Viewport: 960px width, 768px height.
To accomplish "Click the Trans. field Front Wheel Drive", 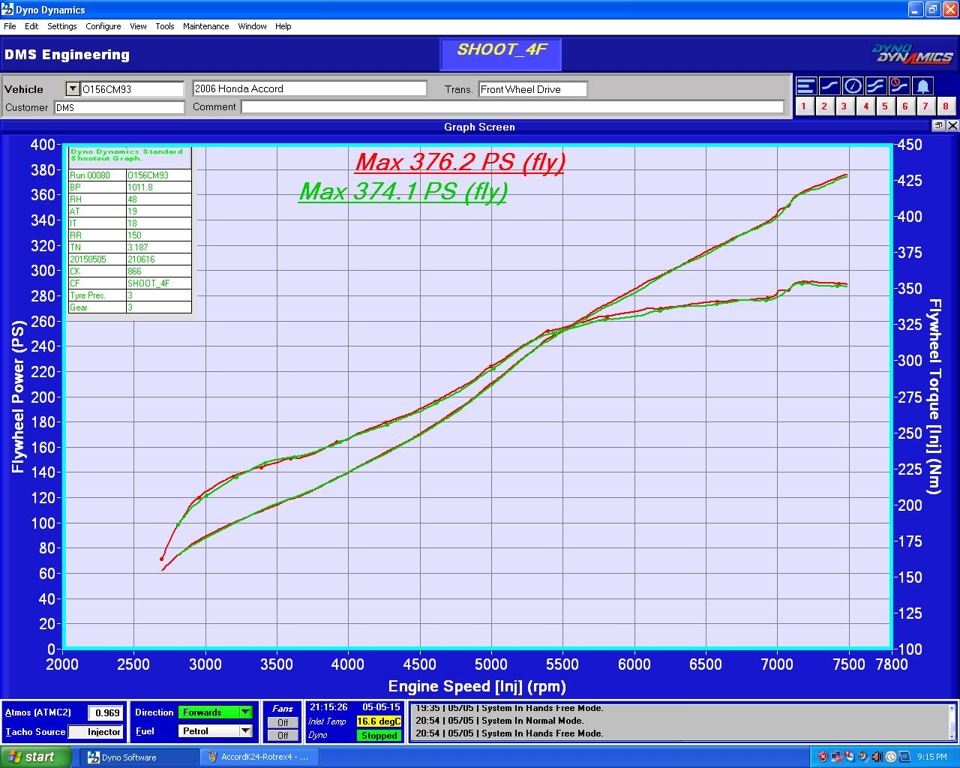I will (x=533, y=89).
